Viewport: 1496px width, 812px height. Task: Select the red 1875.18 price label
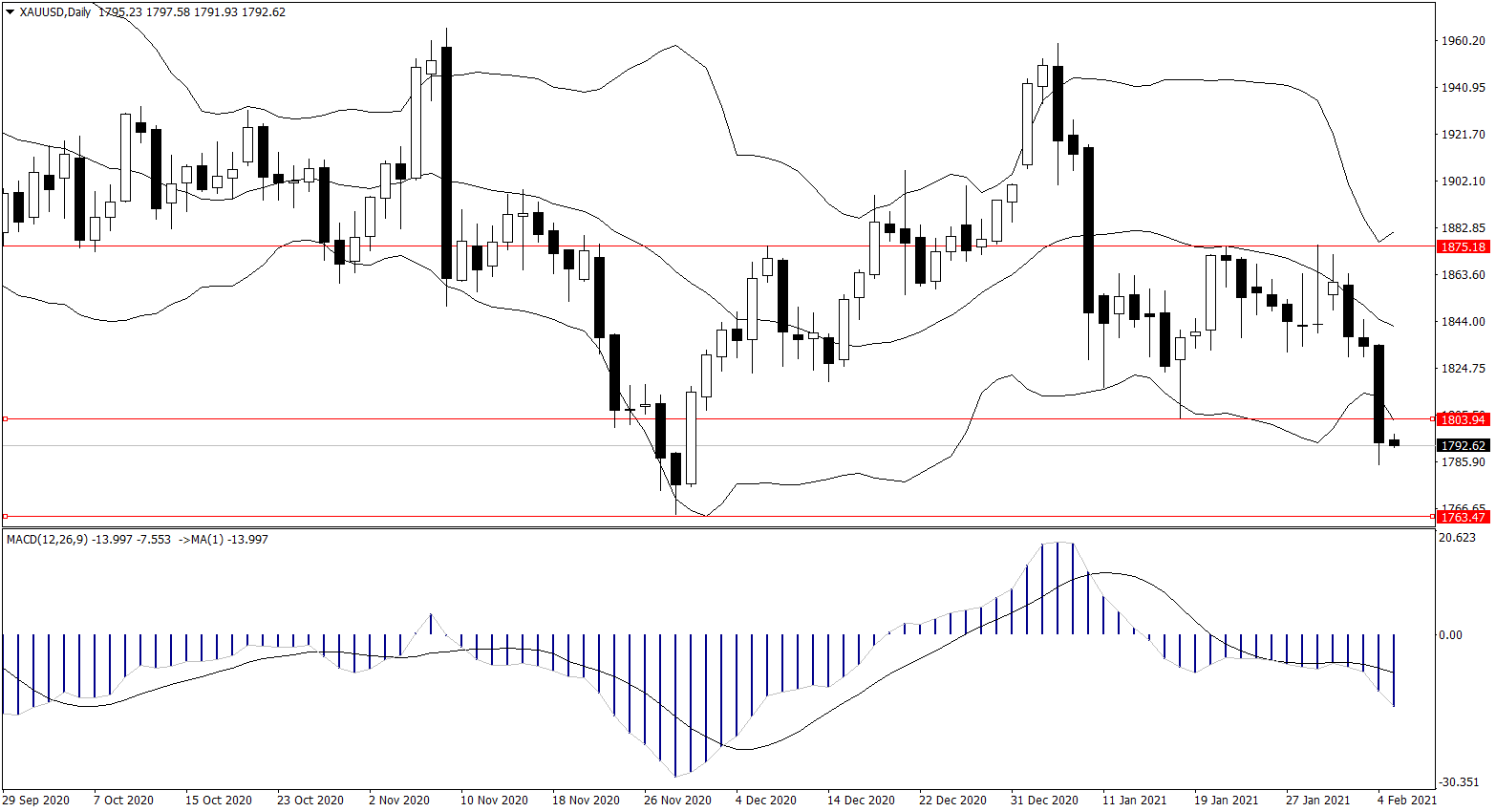[x=1463, y=246]
